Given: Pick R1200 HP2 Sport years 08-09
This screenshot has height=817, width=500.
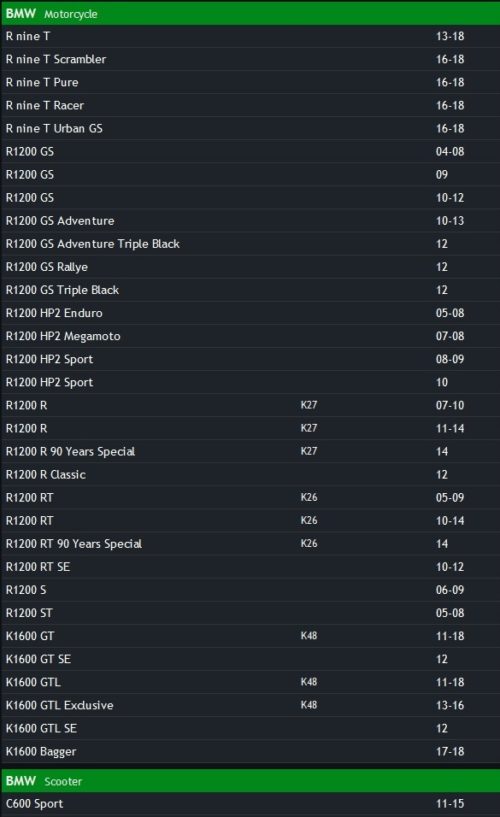Looking at the screenshot, I should click(250, 359).
